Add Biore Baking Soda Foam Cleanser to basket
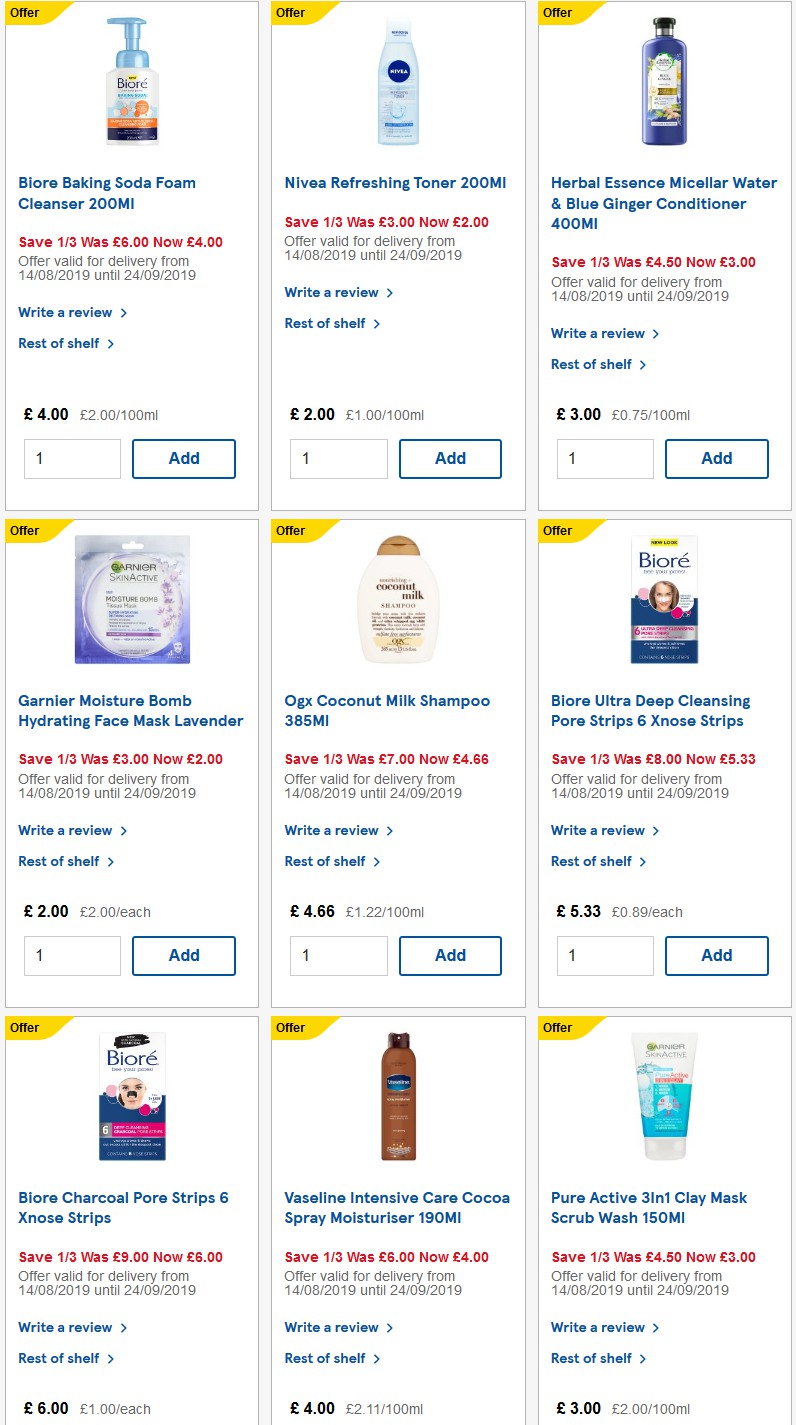Viewport: 796px width, 1425px height. click(x=184, y=458)
